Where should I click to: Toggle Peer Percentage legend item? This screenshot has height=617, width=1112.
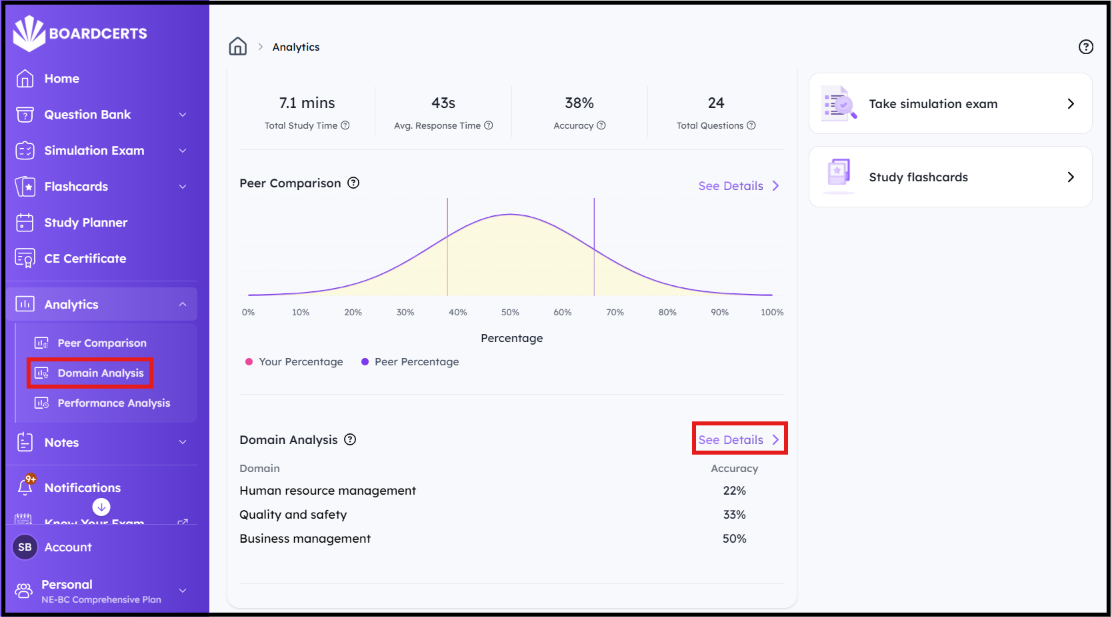[x=410, y=362]
